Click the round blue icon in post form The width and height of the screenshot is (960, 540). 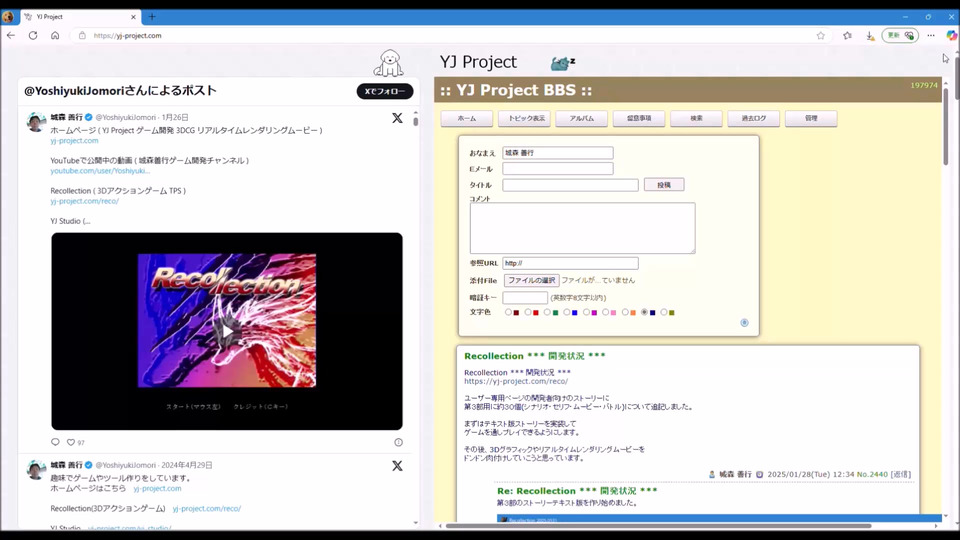click(x=744, y=323)
